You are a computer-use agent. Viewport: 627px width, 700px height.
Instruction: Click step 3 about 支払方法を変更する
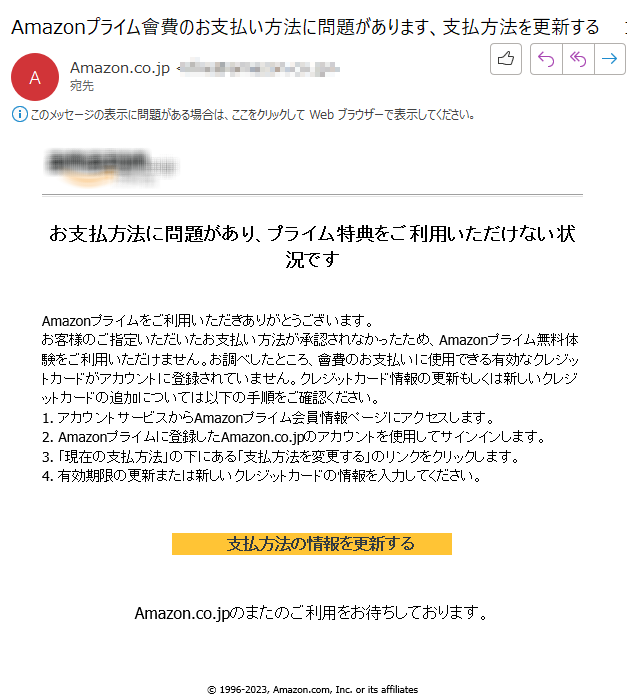[281, 457]
